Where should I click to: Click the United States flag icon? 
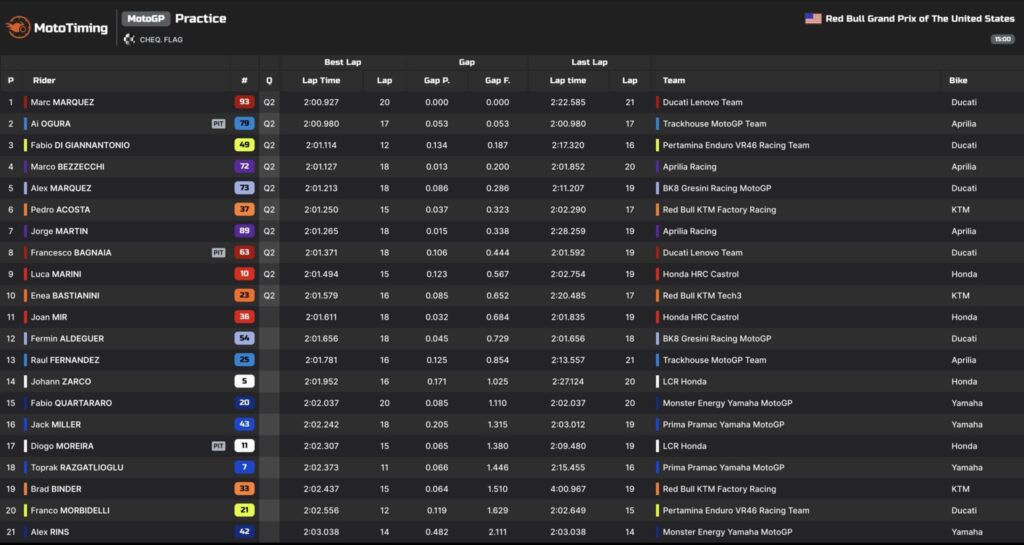coord(813,19)
